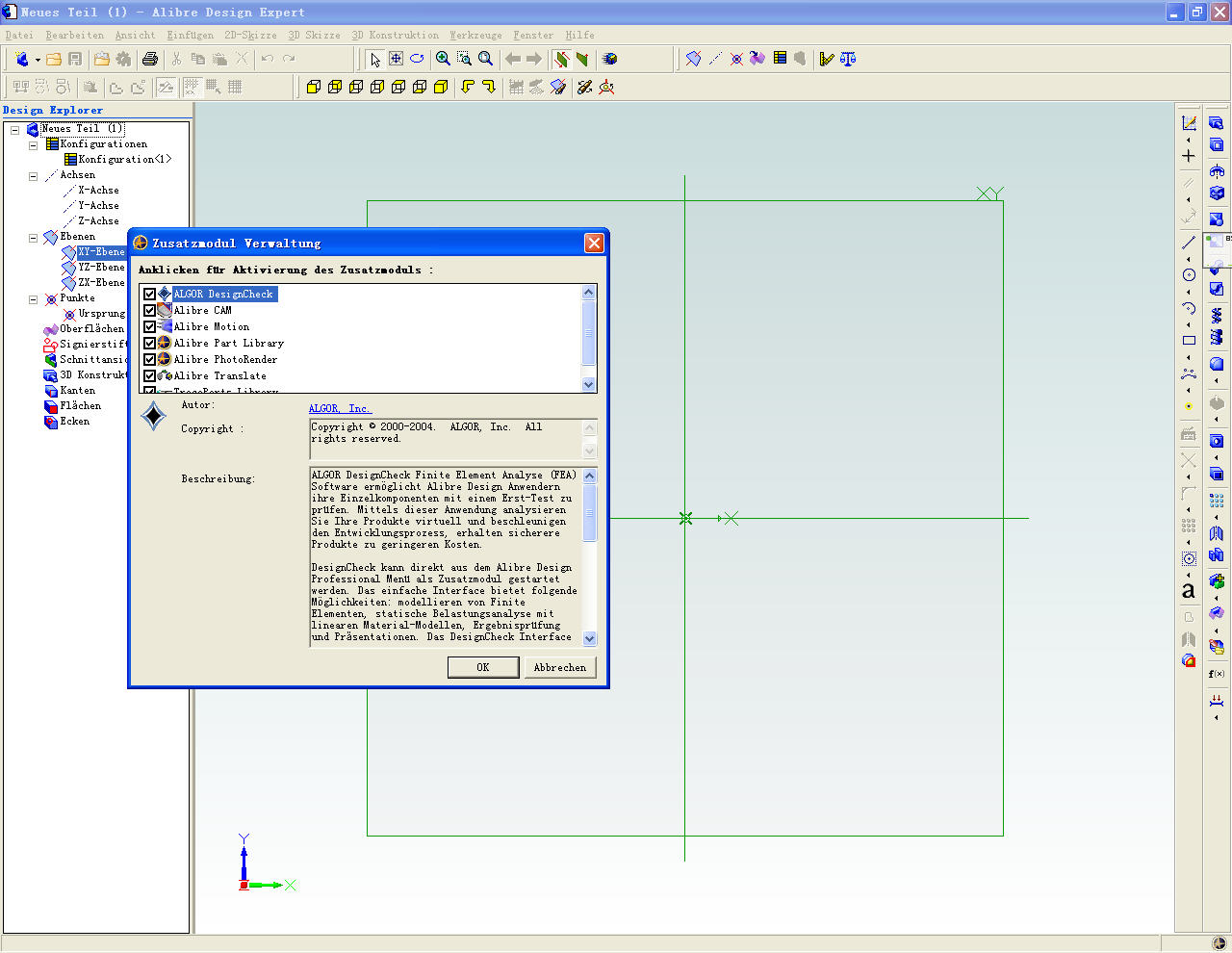Viewport: 1232px width, 953px height.
Task: Open the Datei menu
Action: point(19,35)
